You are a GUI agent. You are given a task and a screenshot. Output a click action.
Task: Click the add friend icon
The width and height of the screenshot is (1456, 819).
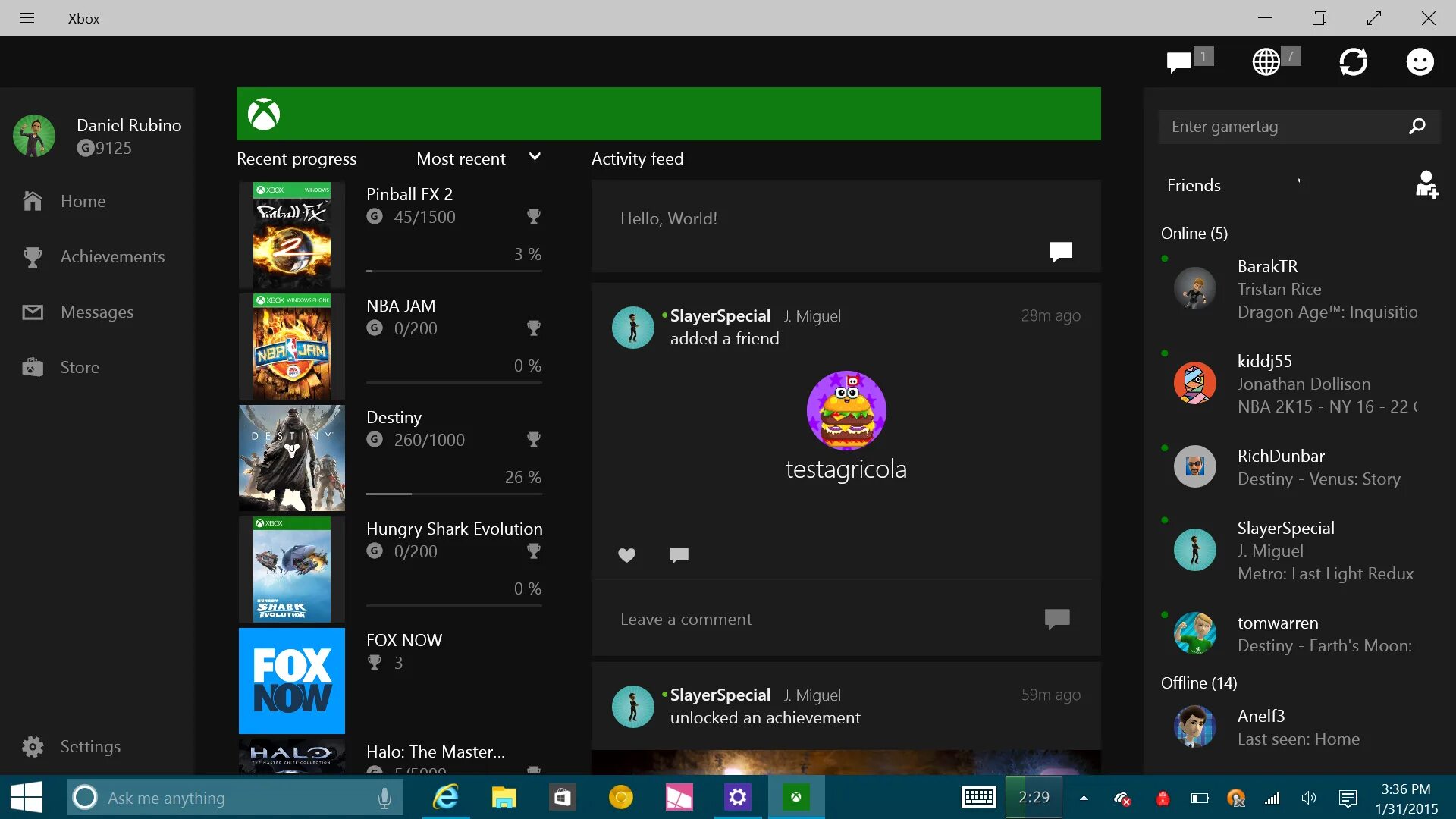click(1426, 185)
